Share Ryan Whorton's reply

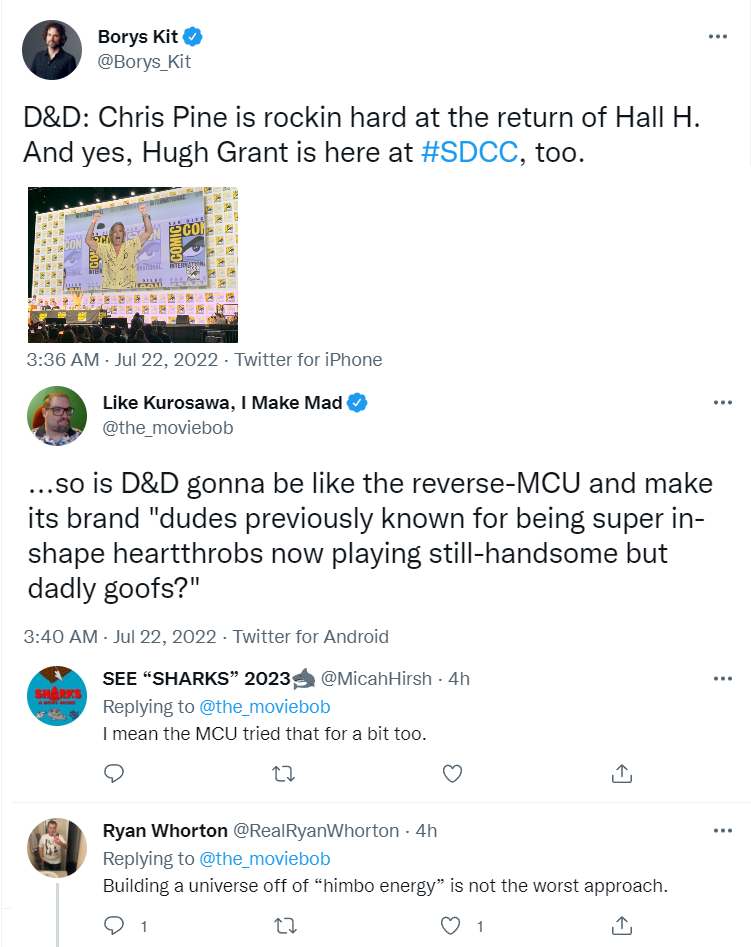click(x=621, y=925)
